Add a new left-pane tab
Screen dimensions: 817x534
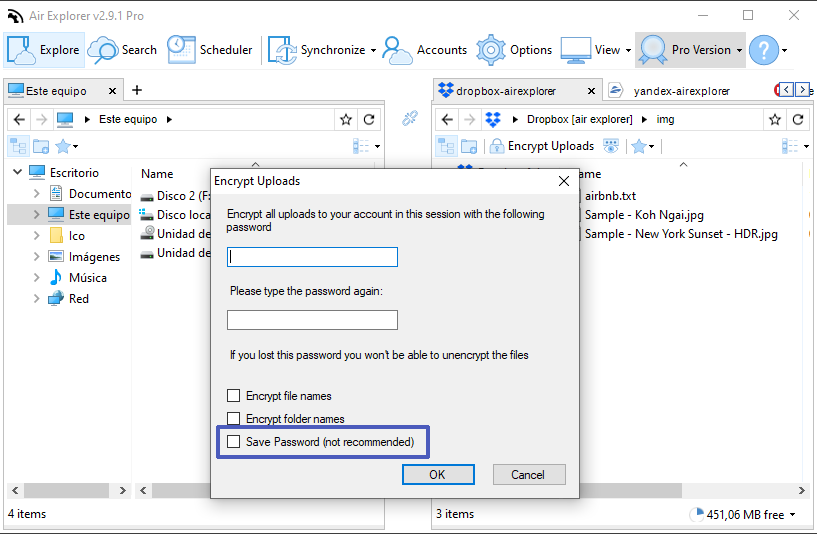(x=137, y=90)
